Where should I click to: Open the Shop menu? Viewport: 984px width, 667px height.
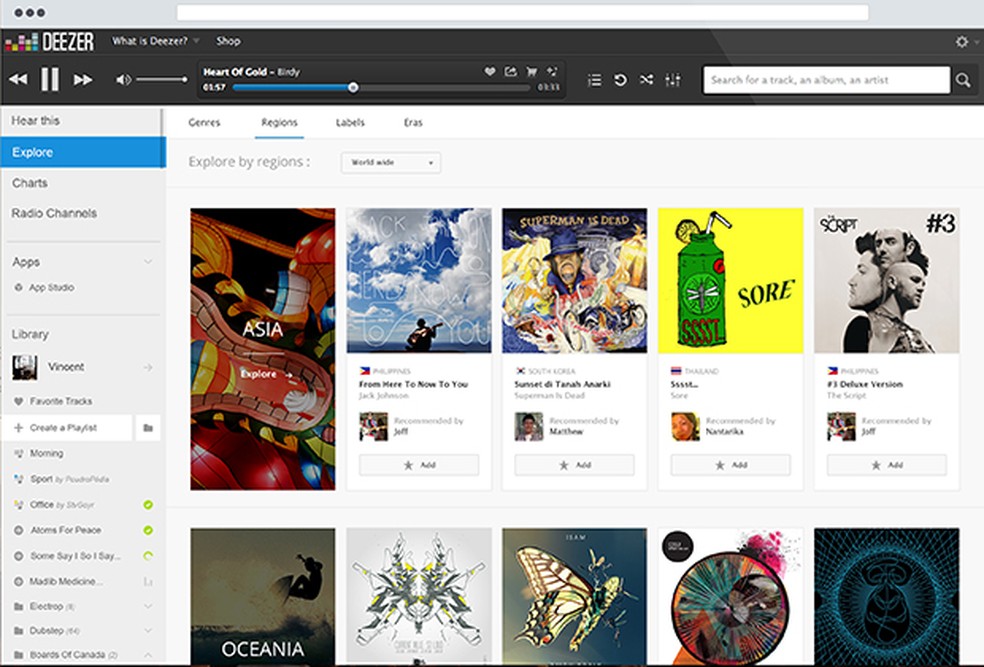point(228,40)
